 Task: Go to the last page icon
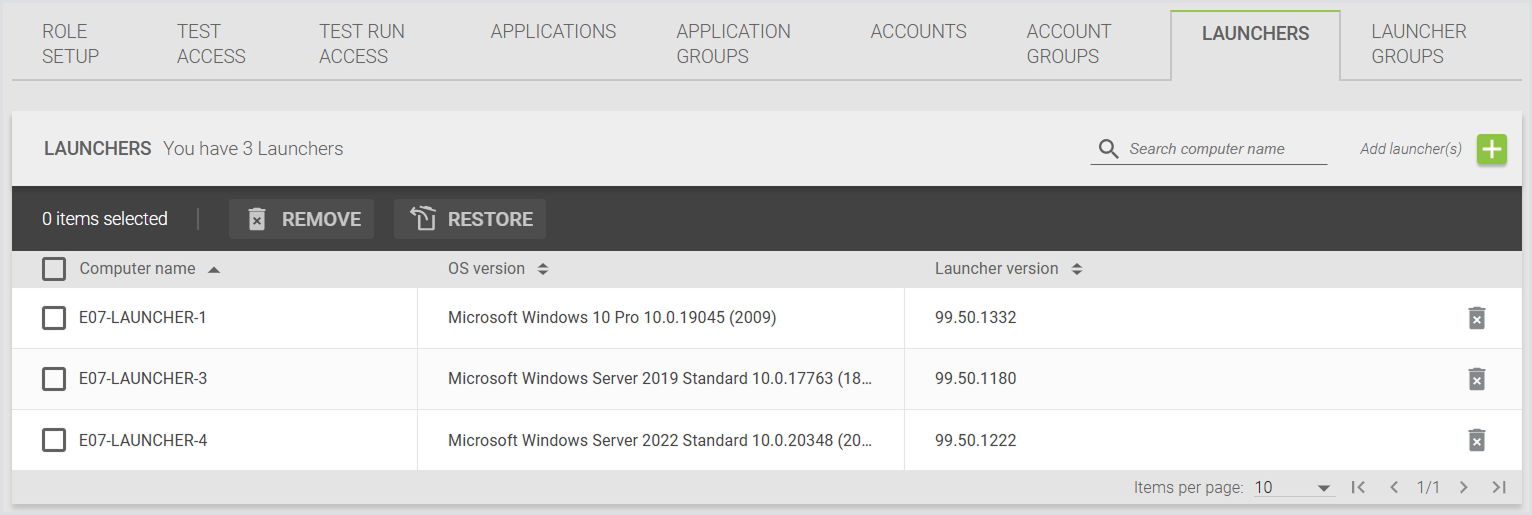click(x=1498, y=487)
